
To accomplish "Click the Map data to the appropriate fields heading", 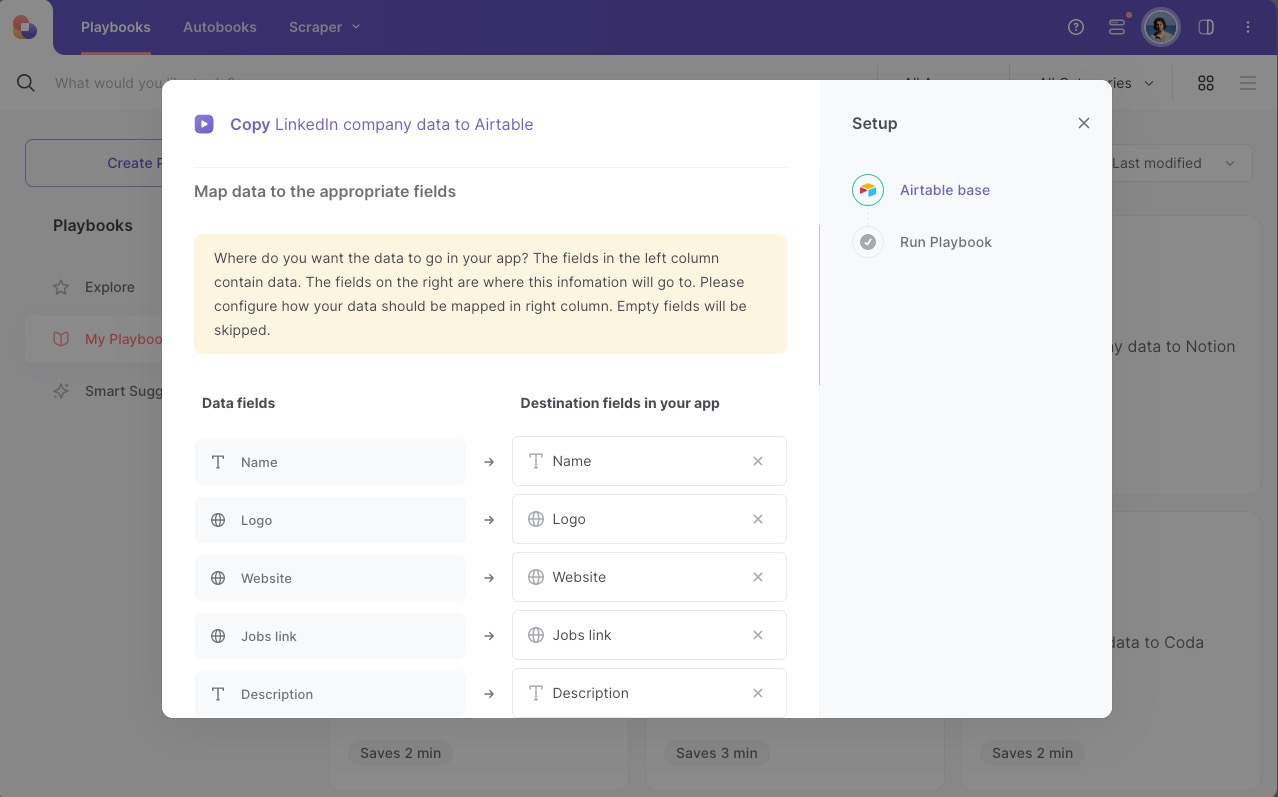I will 325,191.
